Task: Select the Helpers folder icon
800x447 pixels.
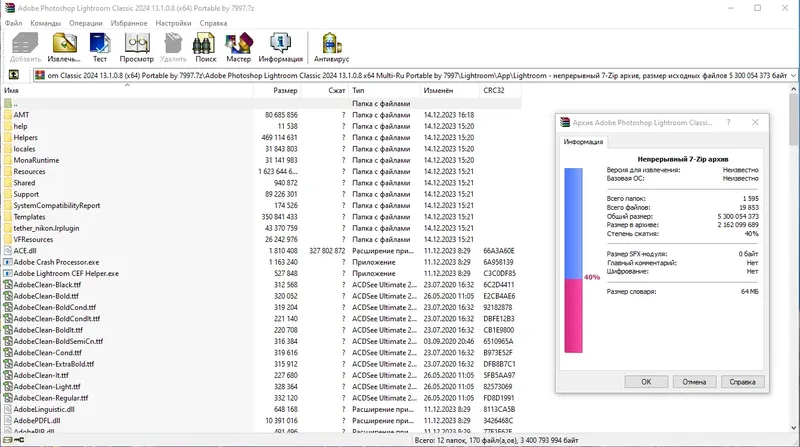Action: (8, 137)
